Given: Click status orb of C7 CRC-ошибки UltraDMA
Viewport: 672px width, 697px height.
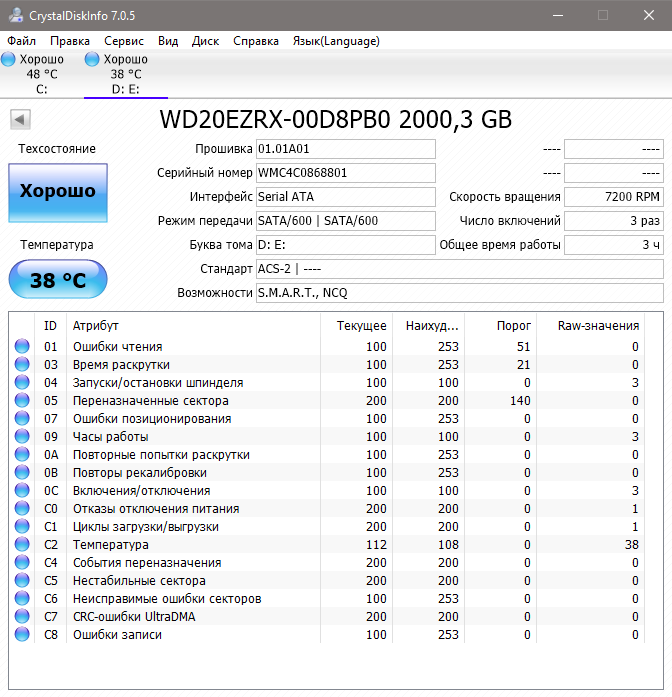Looking at the screenshot, I should click(22, 617).
